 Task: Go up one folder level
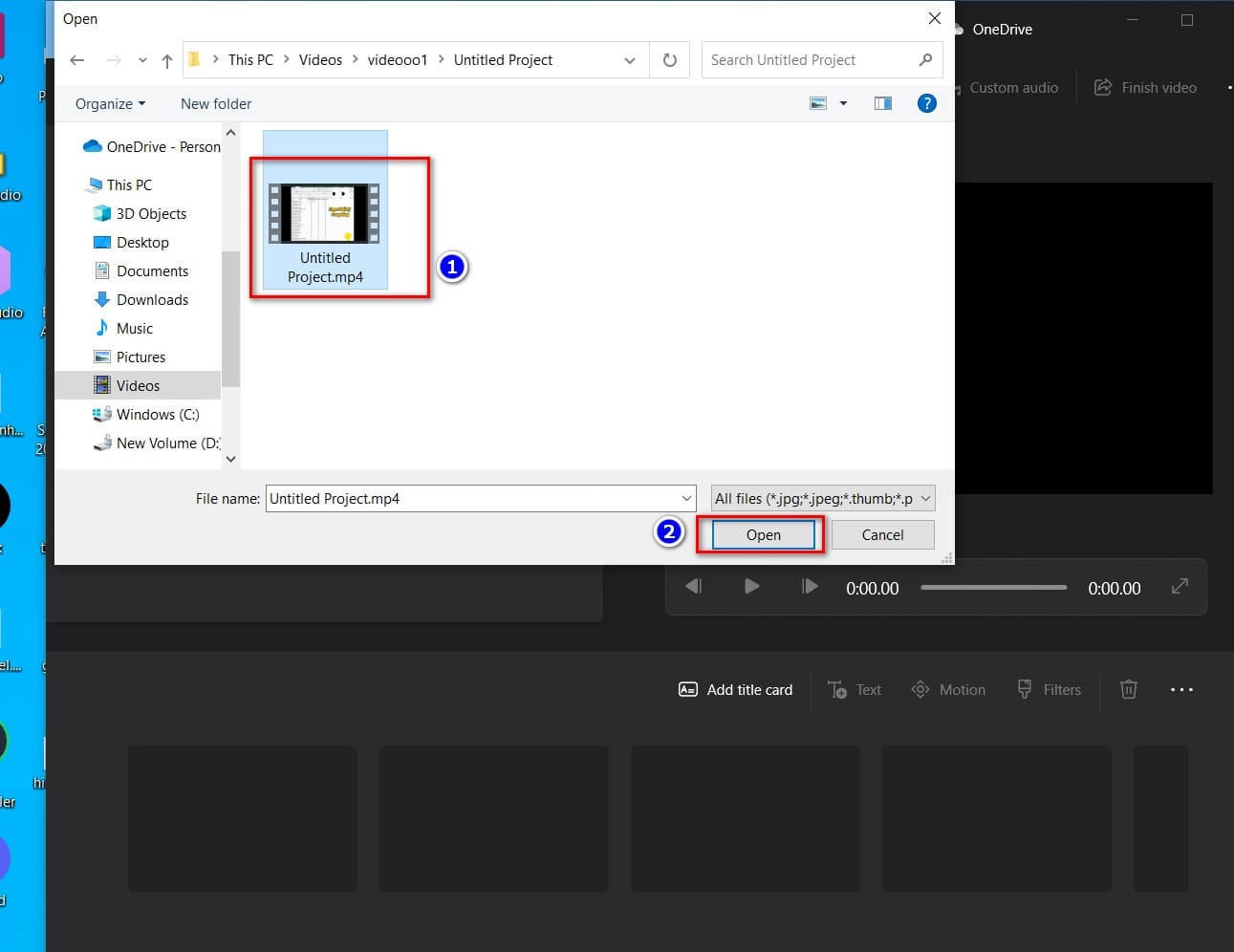pyautogui.click(x=167, y=60)
